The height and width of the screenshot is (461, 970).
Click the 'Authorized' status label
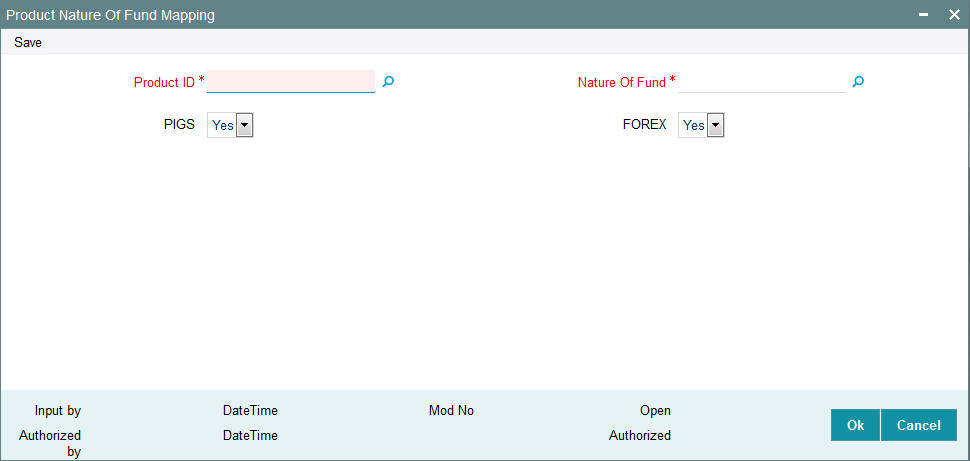[640, 435]
